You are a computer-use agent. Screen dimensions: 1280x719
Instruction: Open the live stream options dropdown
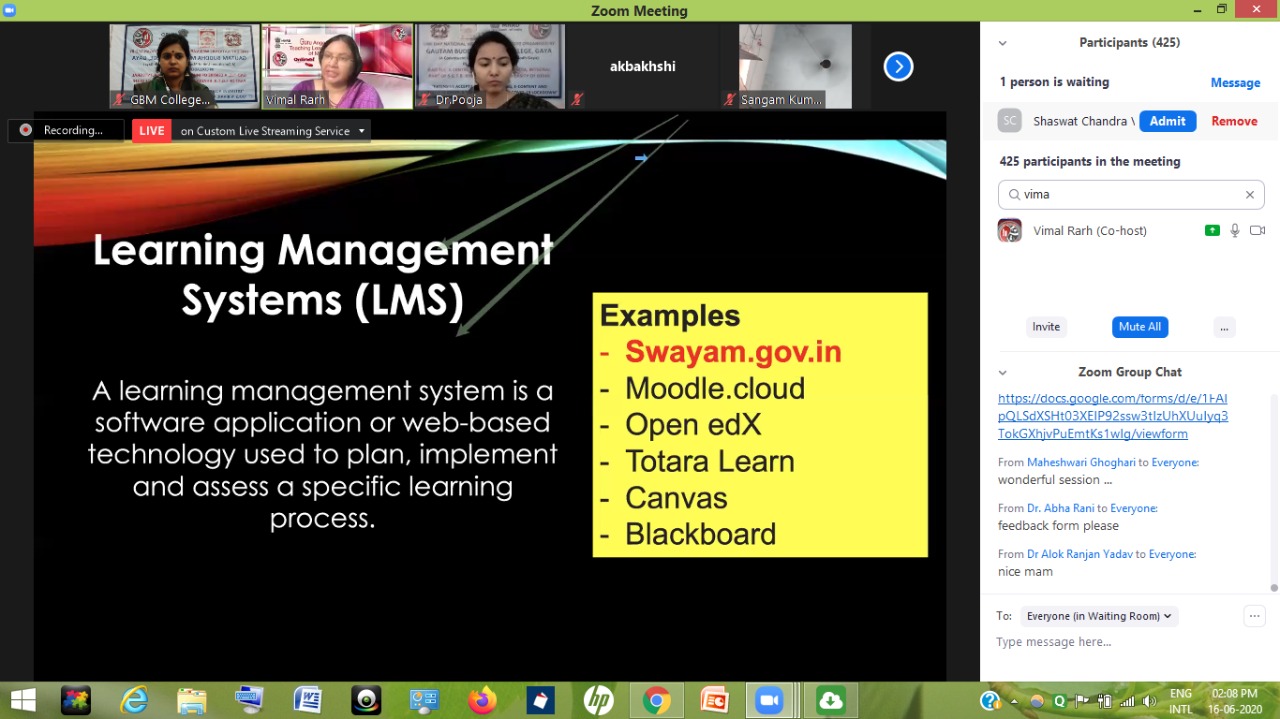(361, 130)
